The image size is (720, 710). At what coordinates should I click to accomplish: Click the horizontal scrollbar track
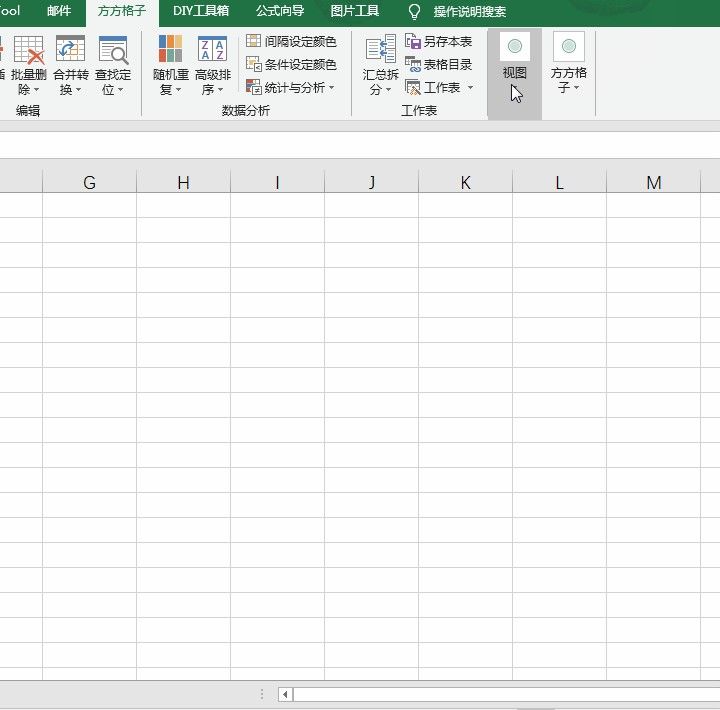click(x=506, y=694)
